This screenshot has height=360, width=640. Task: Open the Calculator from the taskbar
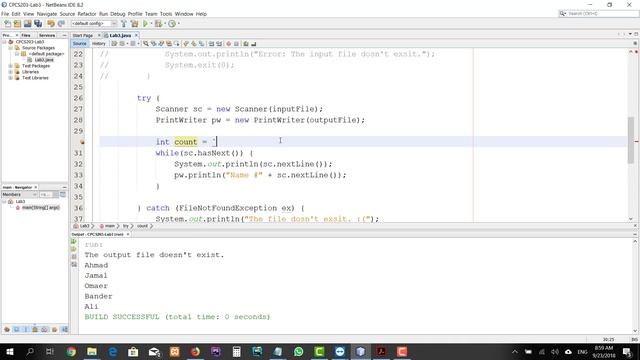pyautogui.click(x=236, y=351)
